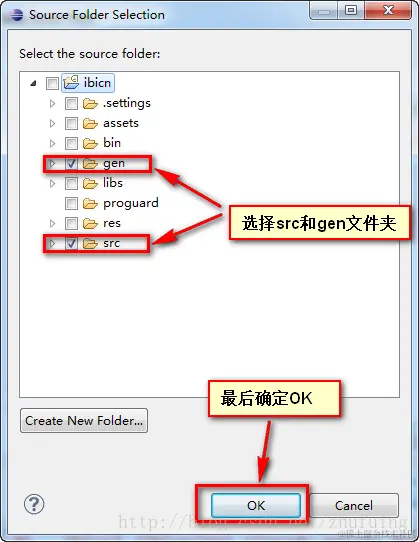Select the proguard folder icon
Viewport: 419px width, 542px height.
click(x=90, y=203)
